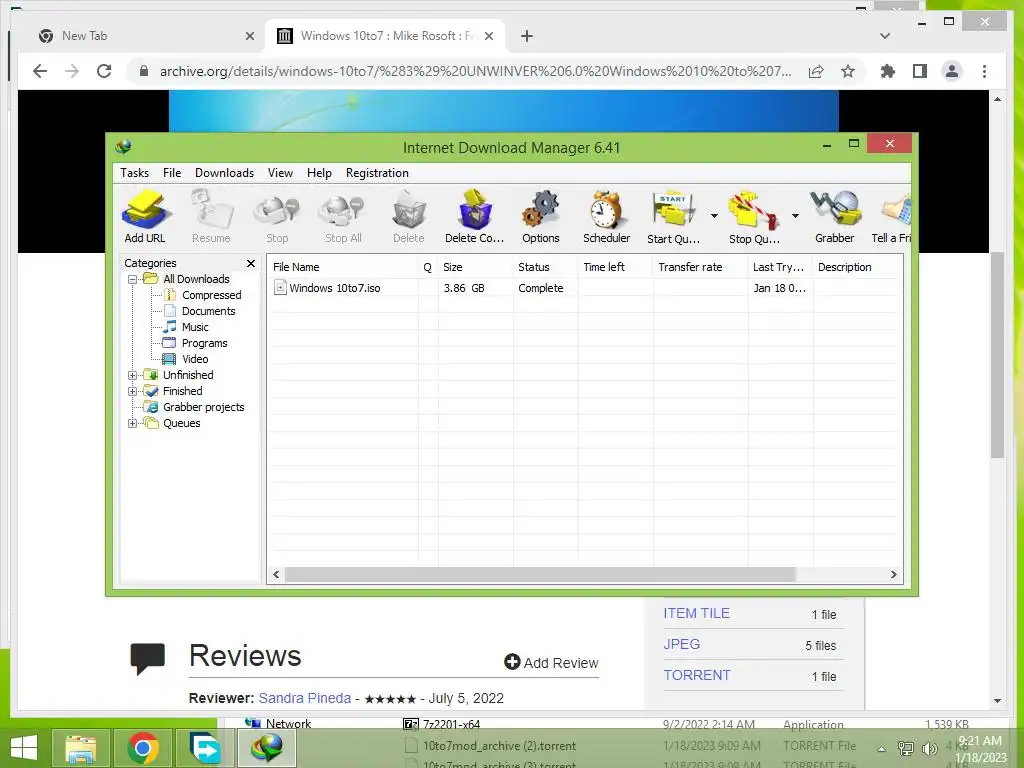Sort by File Name column header
Screen dimensions: 1024x768
pyautogui.click(x=343, y=267)
